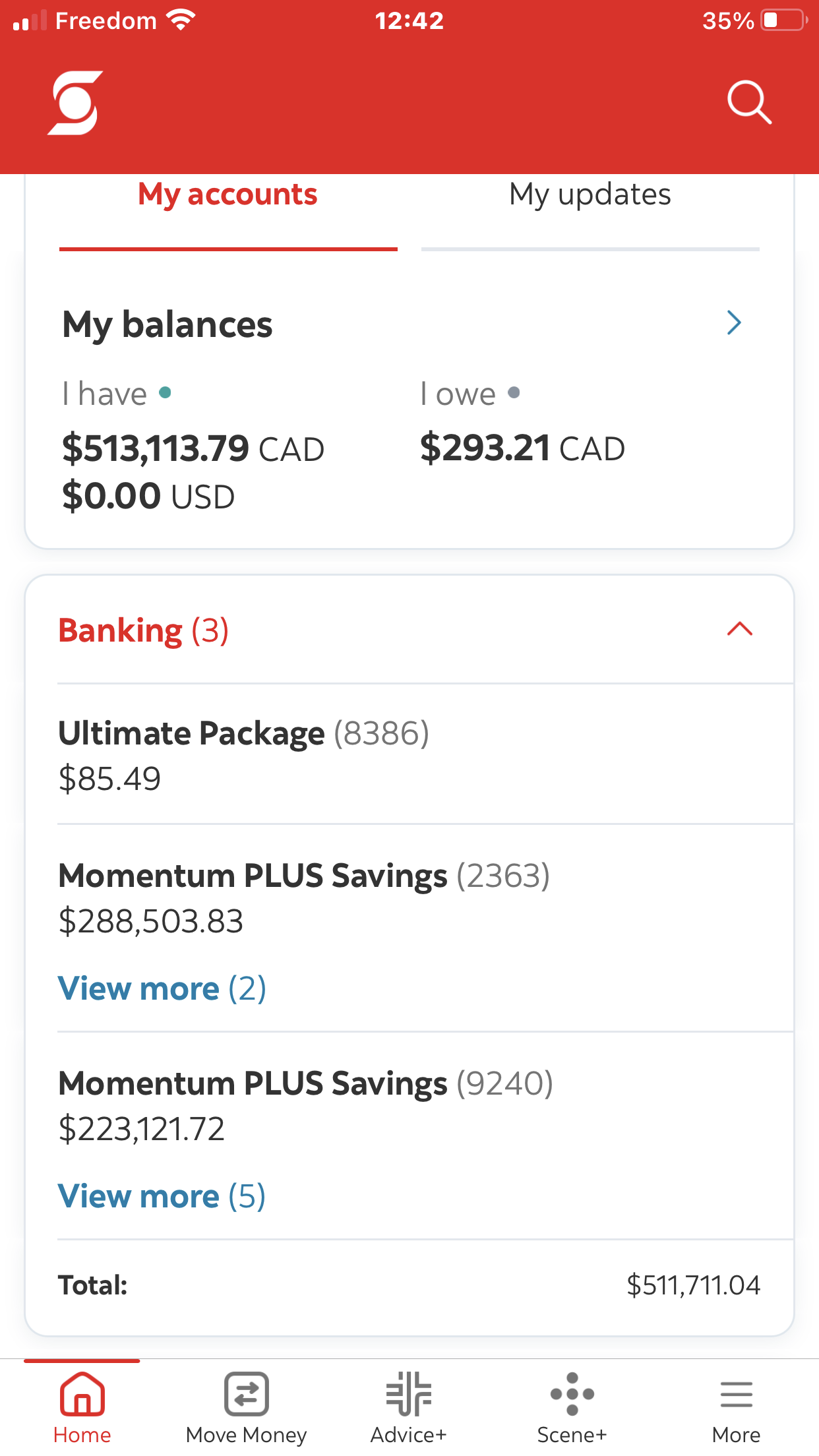Tap the Scotiabank logo icon
The width and height of the screenshot is (819, 1456).
pos(75,103)
